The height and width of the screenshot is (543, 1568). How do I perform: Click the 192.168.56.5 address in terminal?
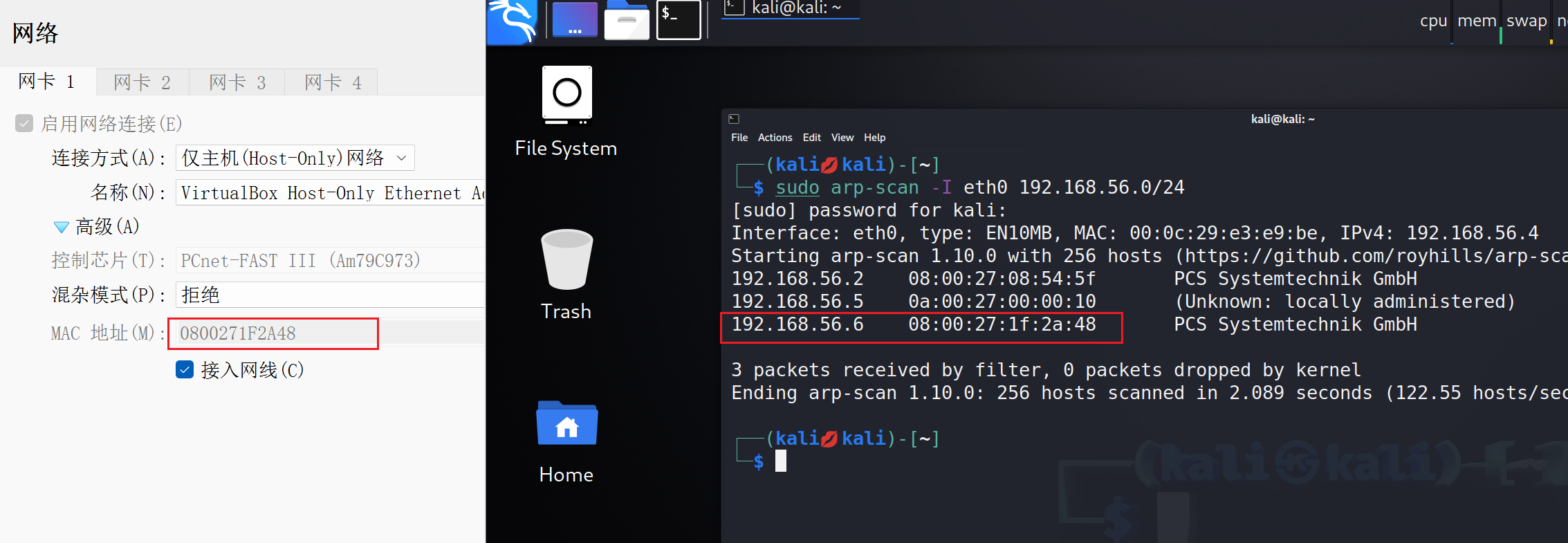tap(797, 302)
